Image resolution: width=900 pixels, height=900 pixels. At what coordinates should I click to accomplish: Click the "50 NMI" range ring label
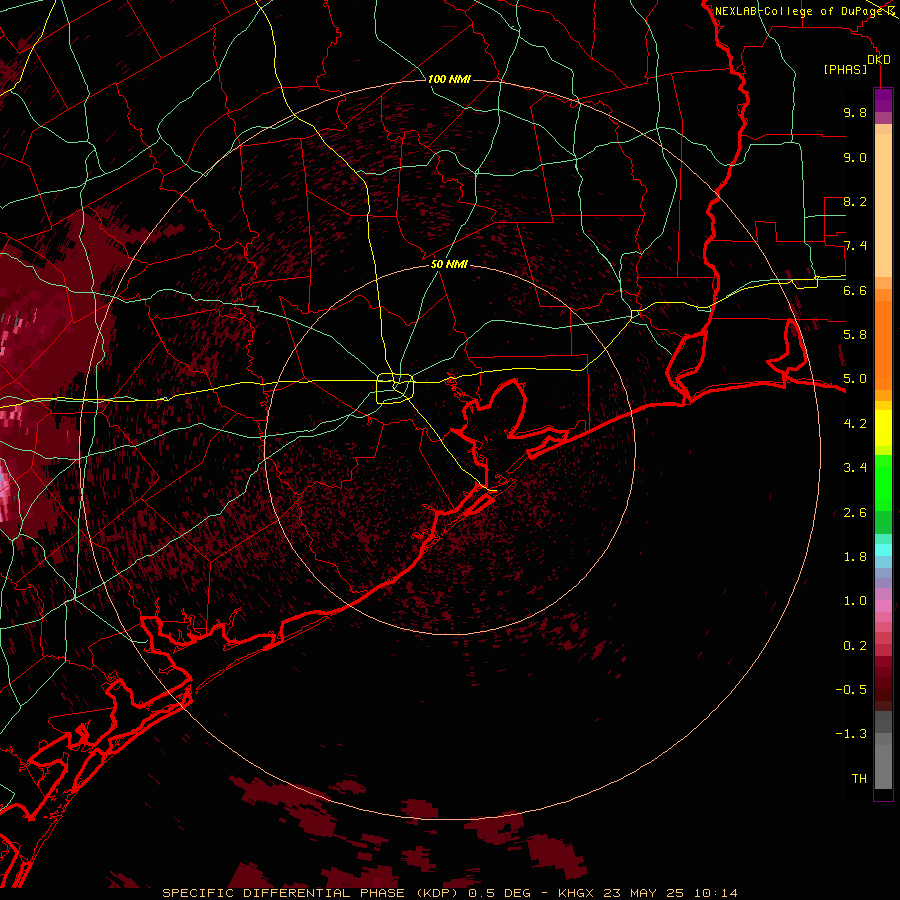pos(449,264)
